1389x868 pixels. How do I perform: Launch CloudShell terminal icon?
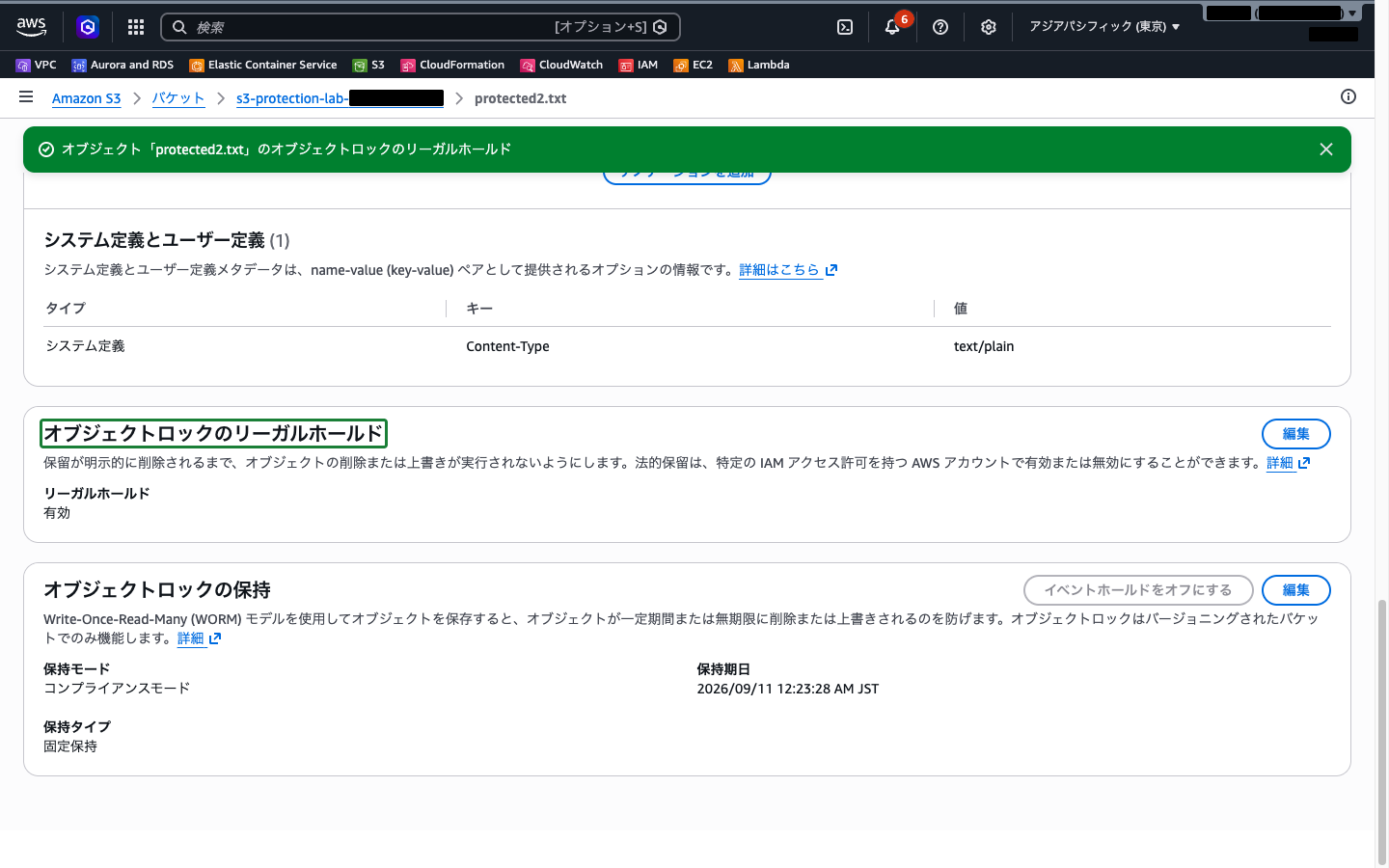(845, 27)
